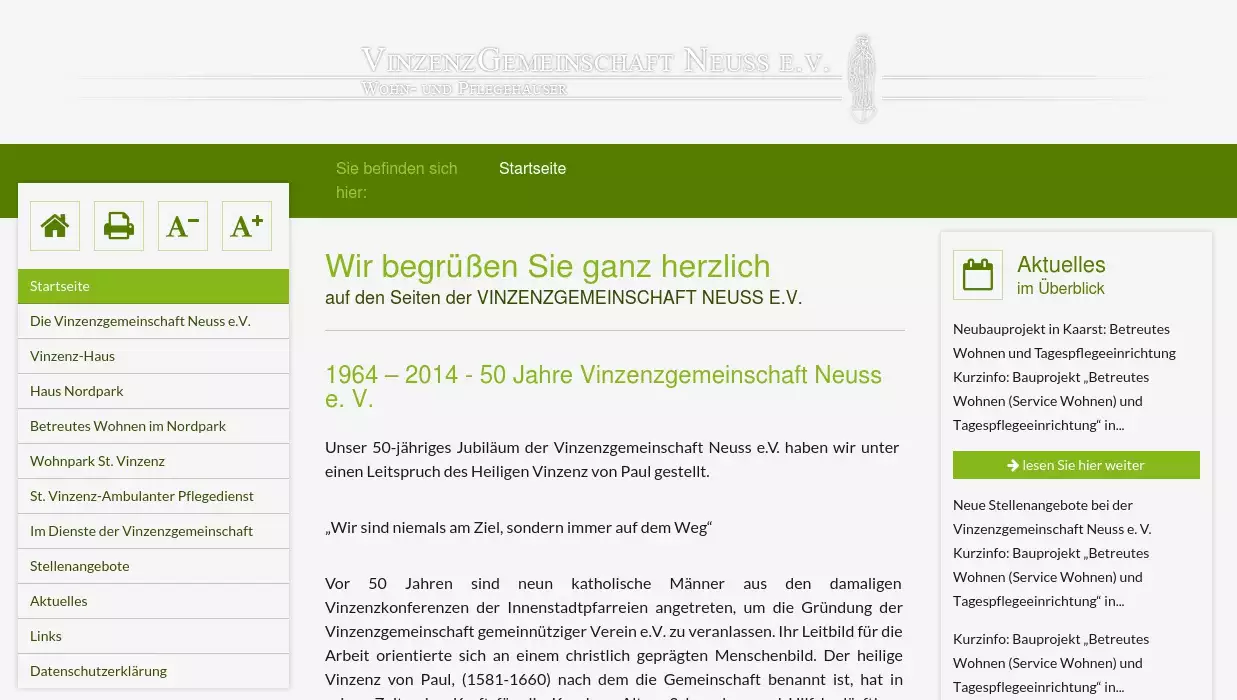This screenshot has height=700, width=1237.
Task: Select Startseite in the sidebar menu
Action: pyautogui.click(x=153, y=286)
